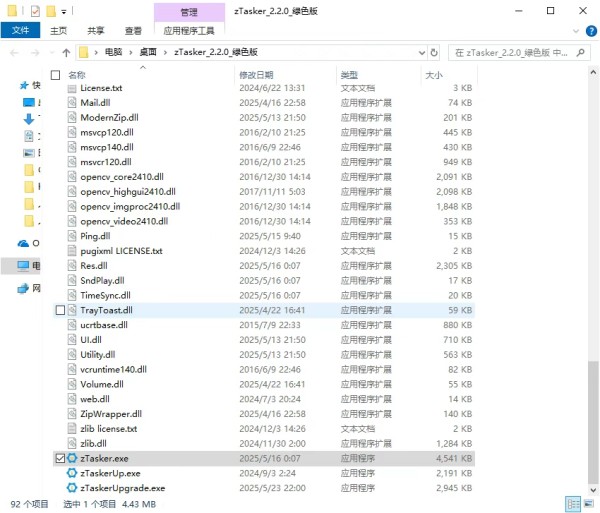Open the 共享 ribbon tab
Image resolution: width=600 pixels, height=513 pixels.
96,31
